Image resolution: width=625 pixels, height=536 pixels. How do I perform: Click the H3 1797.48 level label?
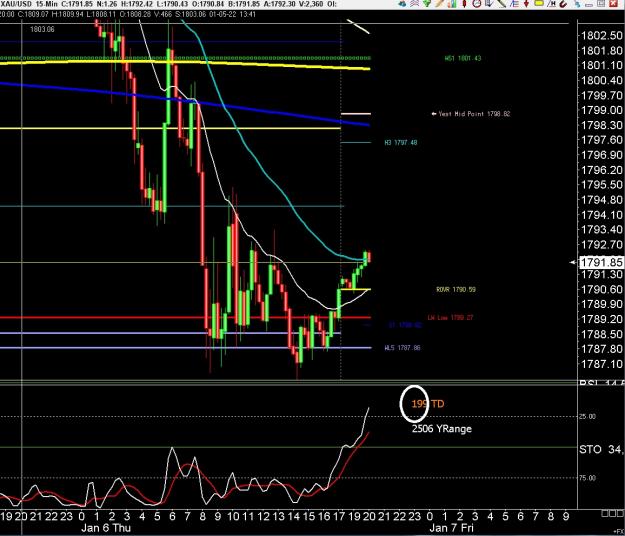point(401,142)
